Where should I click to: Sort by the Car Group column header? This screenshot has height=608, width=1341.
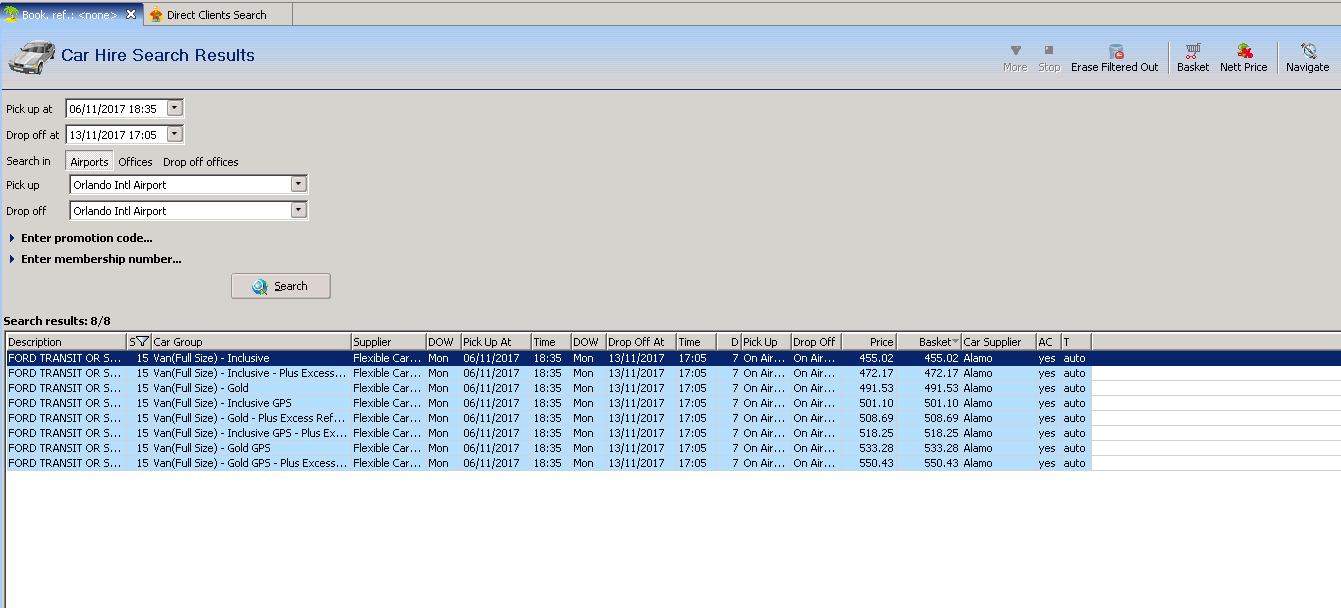tap(251, 342)
